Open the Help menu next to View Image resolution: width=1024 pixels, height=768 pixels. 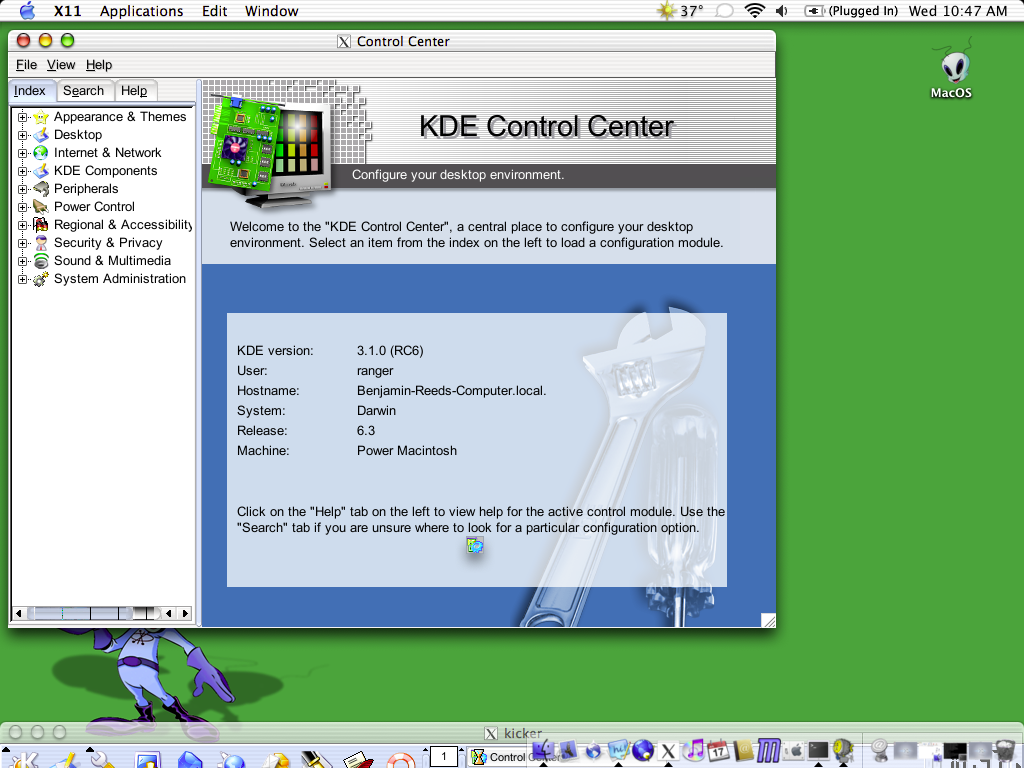pos(99,65)
